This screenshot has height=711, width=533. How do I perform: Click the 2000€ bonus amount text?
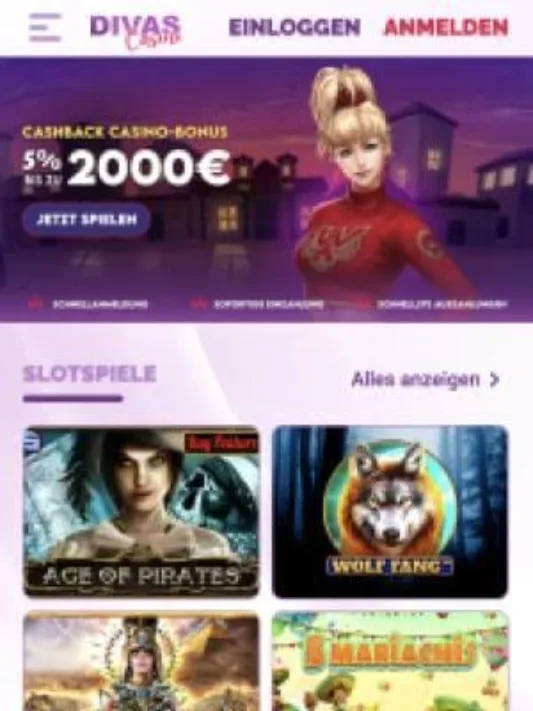click(x=150, y=167)
